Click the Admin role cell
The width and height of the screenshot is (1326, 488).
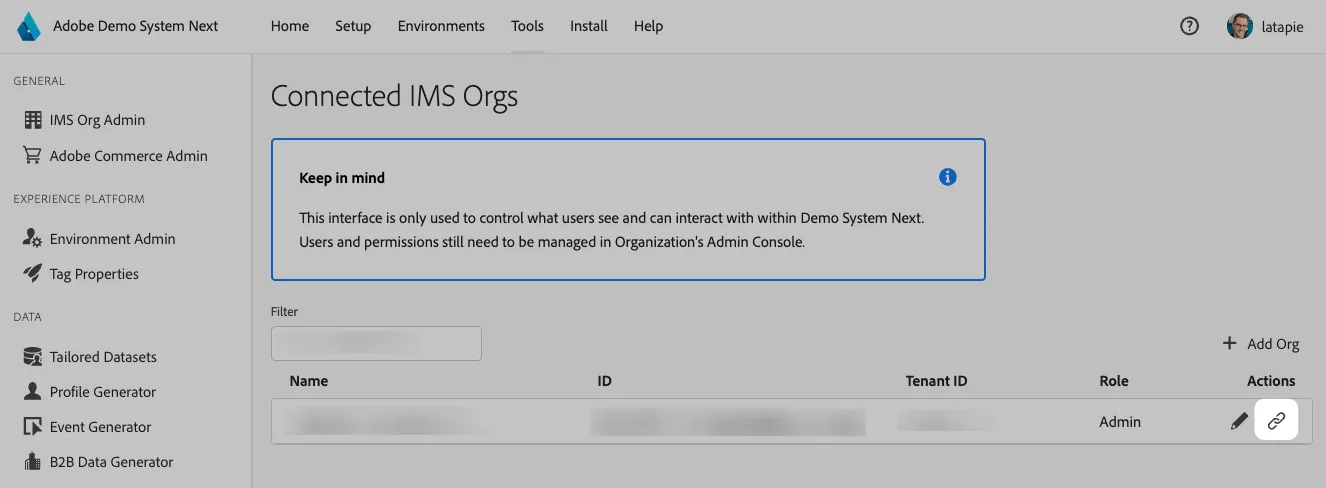pos(1120,422)
